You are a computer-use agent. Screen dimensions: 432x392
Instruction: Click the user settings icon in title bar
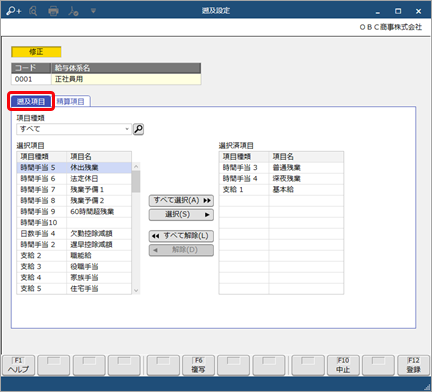pos(73,11)
